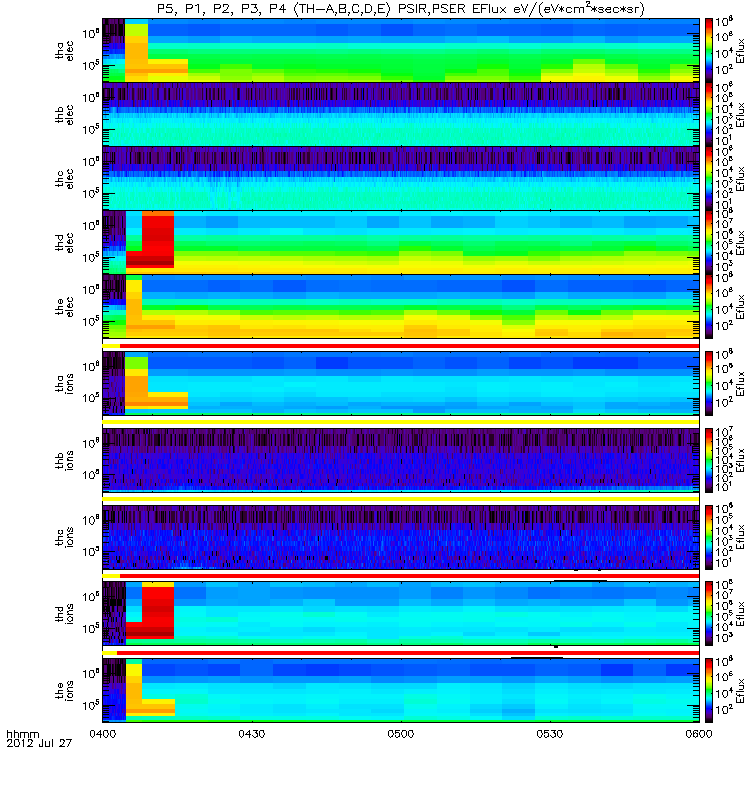Click the yellow status bar above thc ions panel

(x=401, y=499)
